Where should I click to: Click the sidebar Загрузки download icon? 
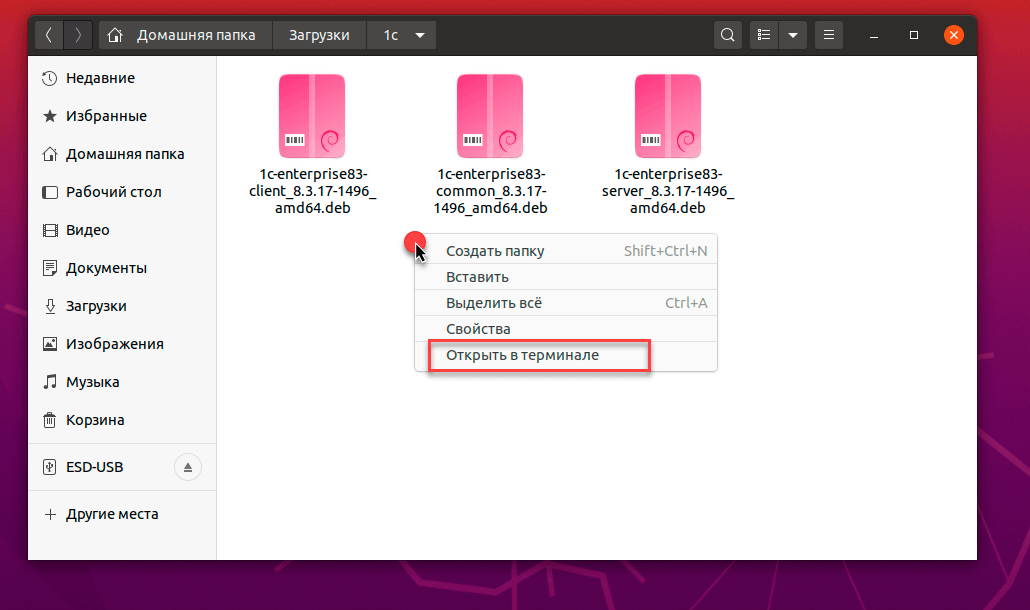tap(49, 306)
